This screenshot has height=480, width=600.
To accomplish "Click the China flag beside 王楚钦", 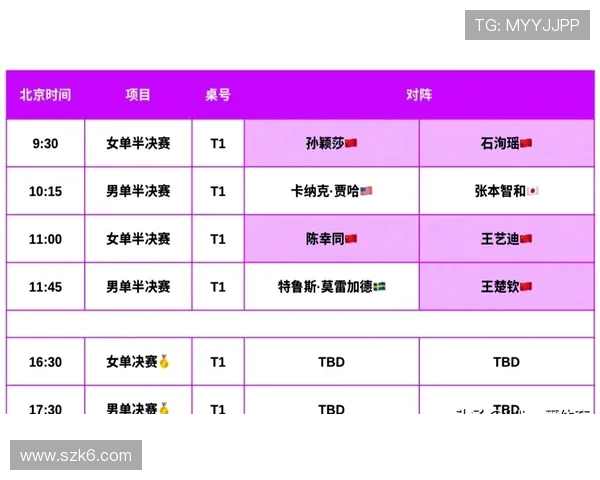I will click(x=526, y=286).
